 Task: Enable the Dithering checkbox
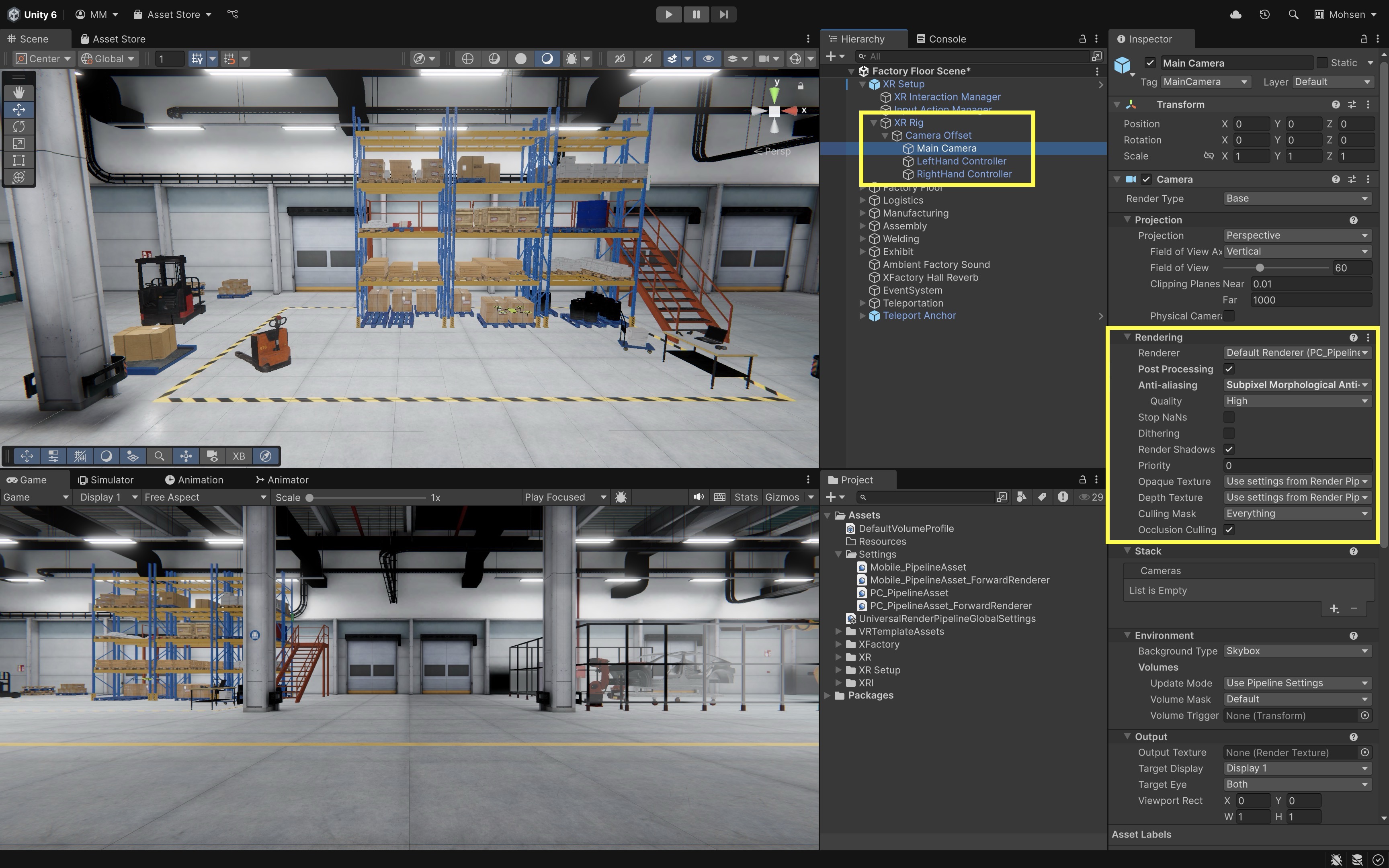[1229, 434]
